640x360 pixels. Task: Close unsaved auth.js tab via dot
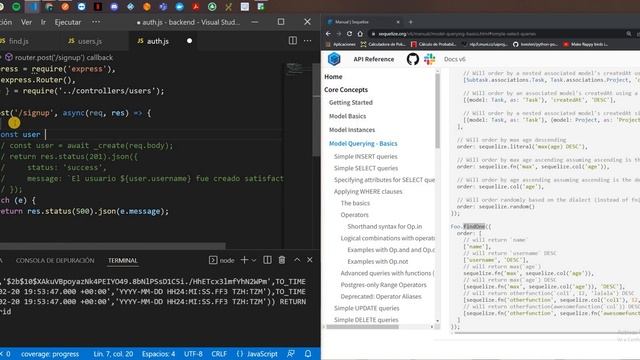point(189,41)
